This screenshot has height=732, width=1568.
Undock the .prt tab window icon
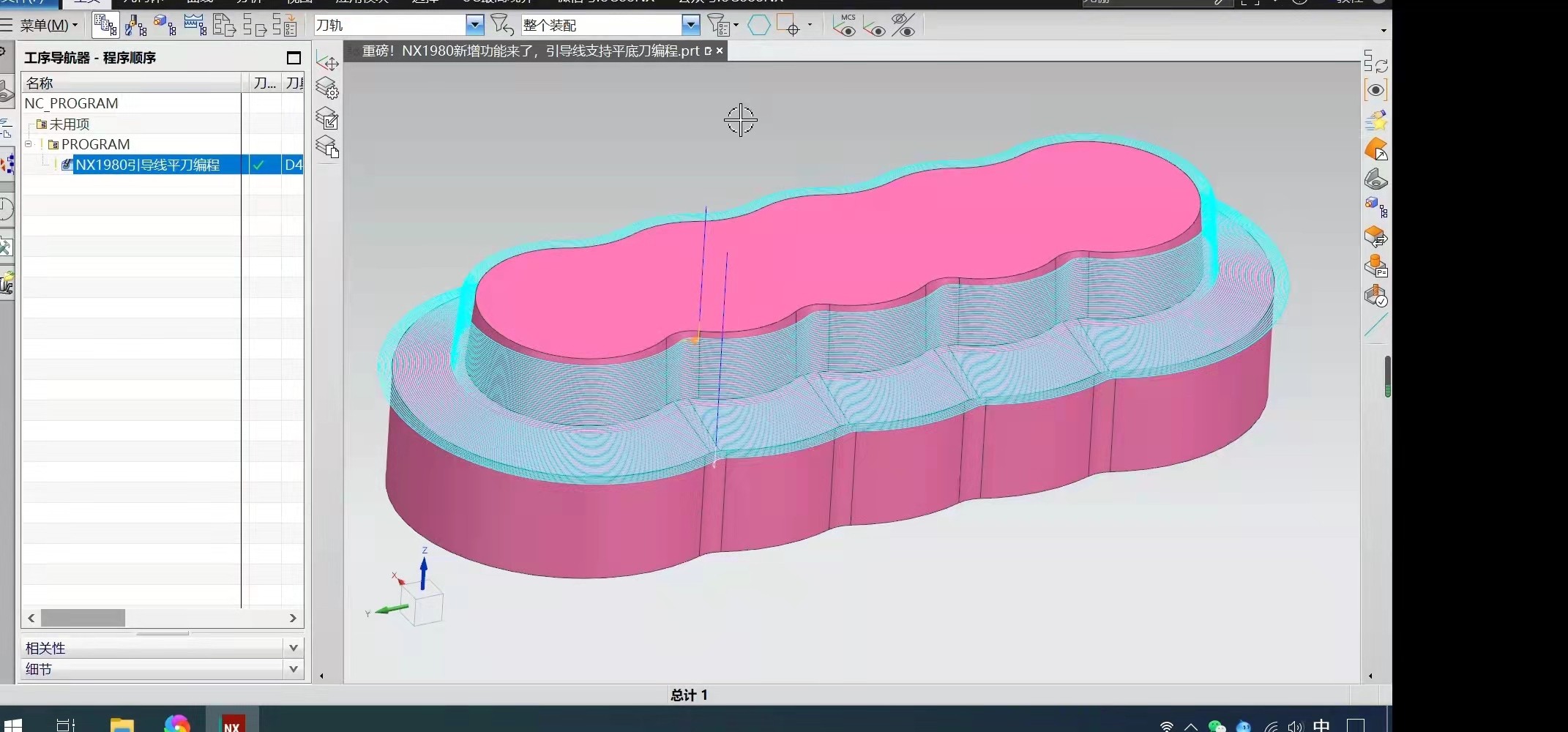coord(708,51)
